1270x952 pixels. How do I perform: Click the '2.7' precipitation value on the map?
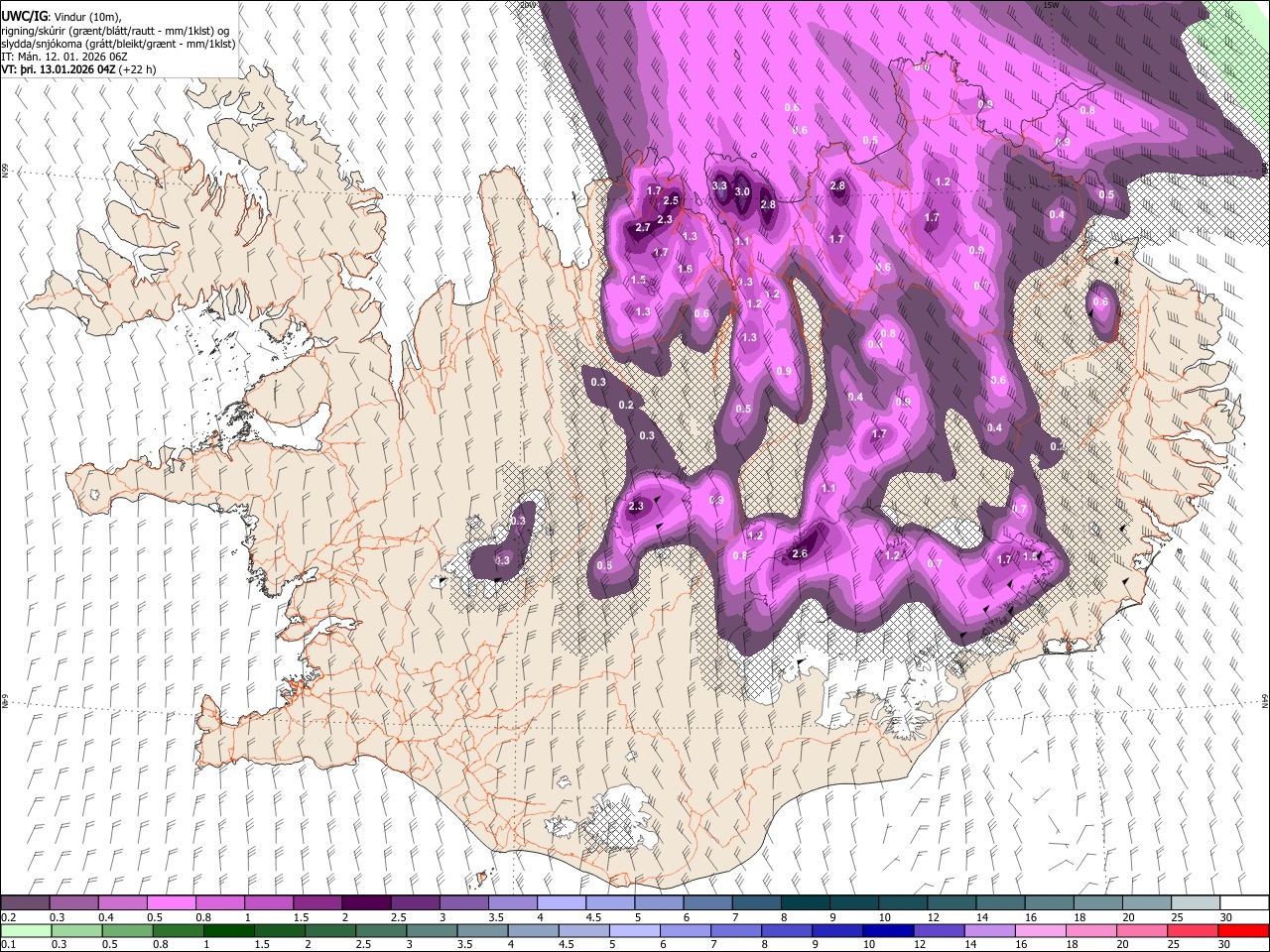(643, 227)
